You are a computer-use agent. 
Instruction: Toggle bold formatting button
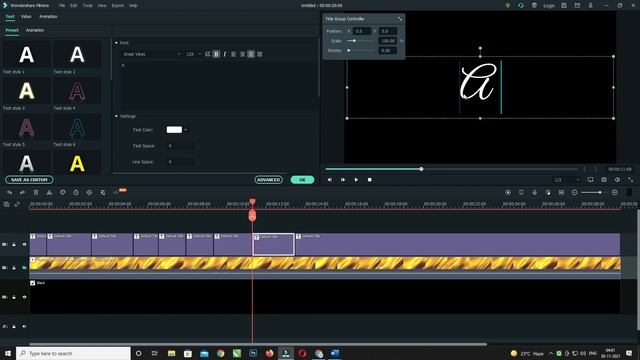216,54
